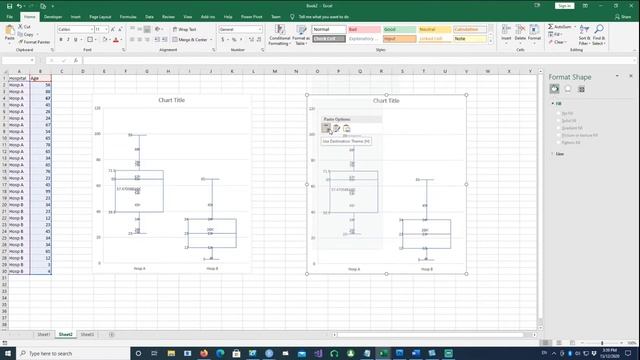Open the Merge & Center dropdown arrow
This screenshot has width=640, height=360.
[x=211, y=40]
